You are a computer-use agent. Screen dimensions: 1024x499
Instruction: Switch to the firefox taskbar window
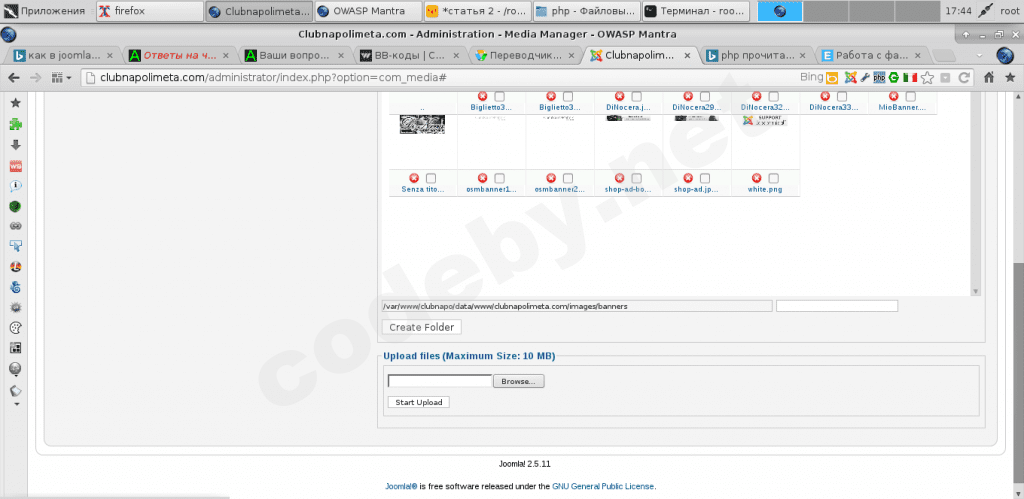150,11
